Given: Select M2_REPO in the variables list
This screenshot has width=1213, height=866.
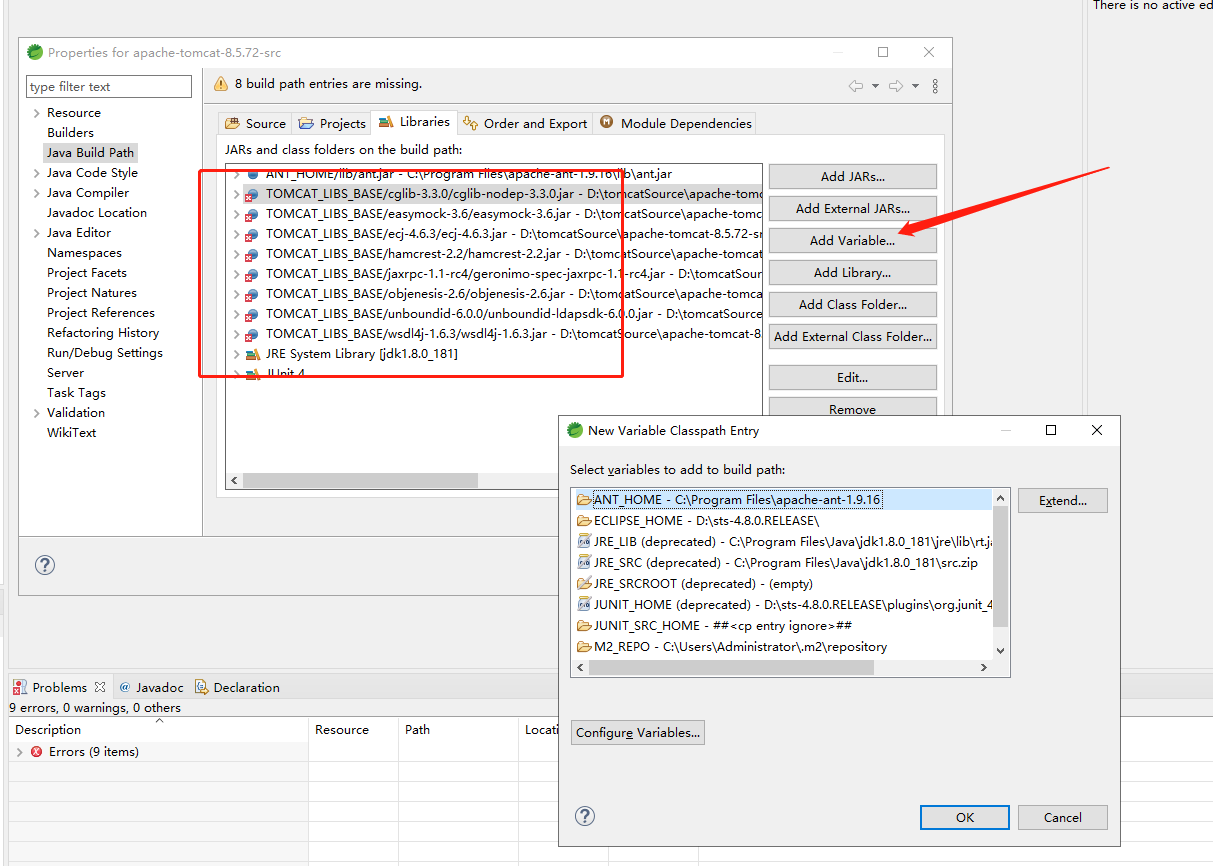Looking at the screenshot, I should point(700,646).
